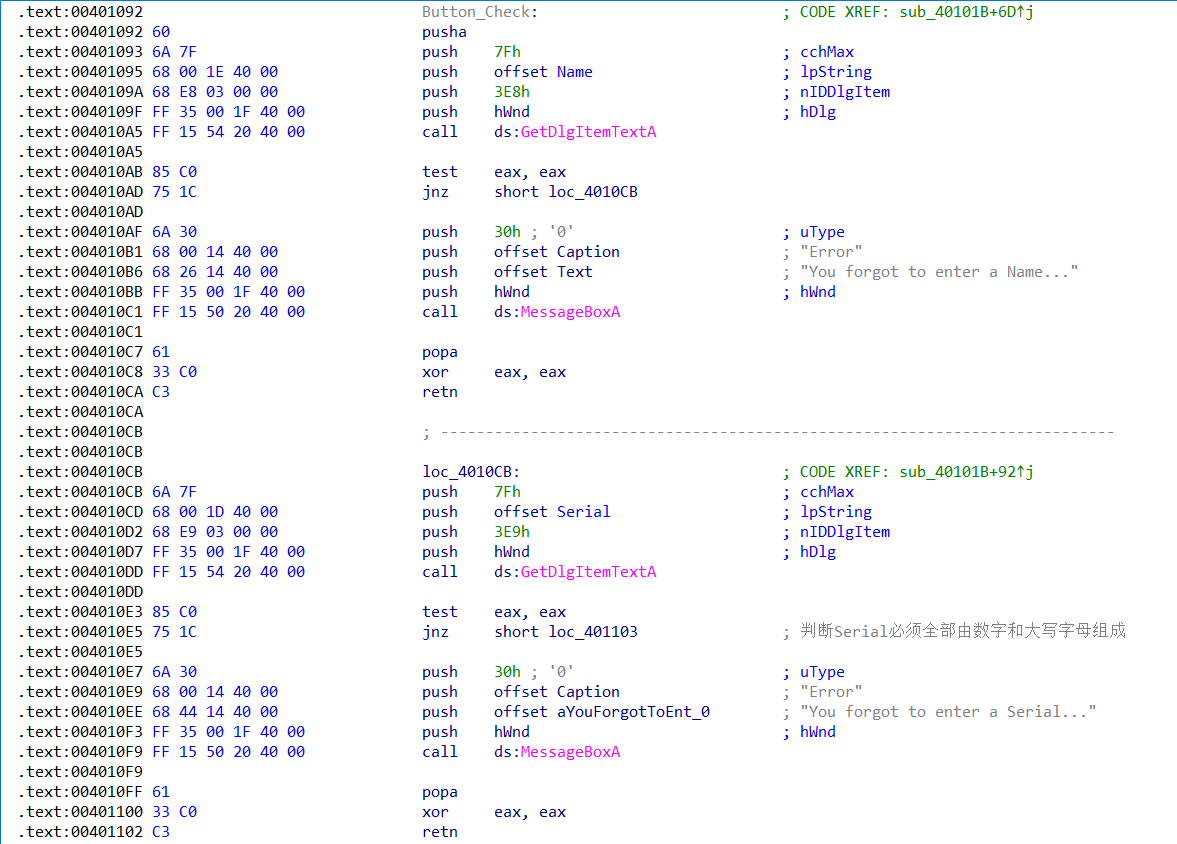Select the pusha instruction
The image size is (1177, 844).
pyautogui.click(x=440, y=32)
